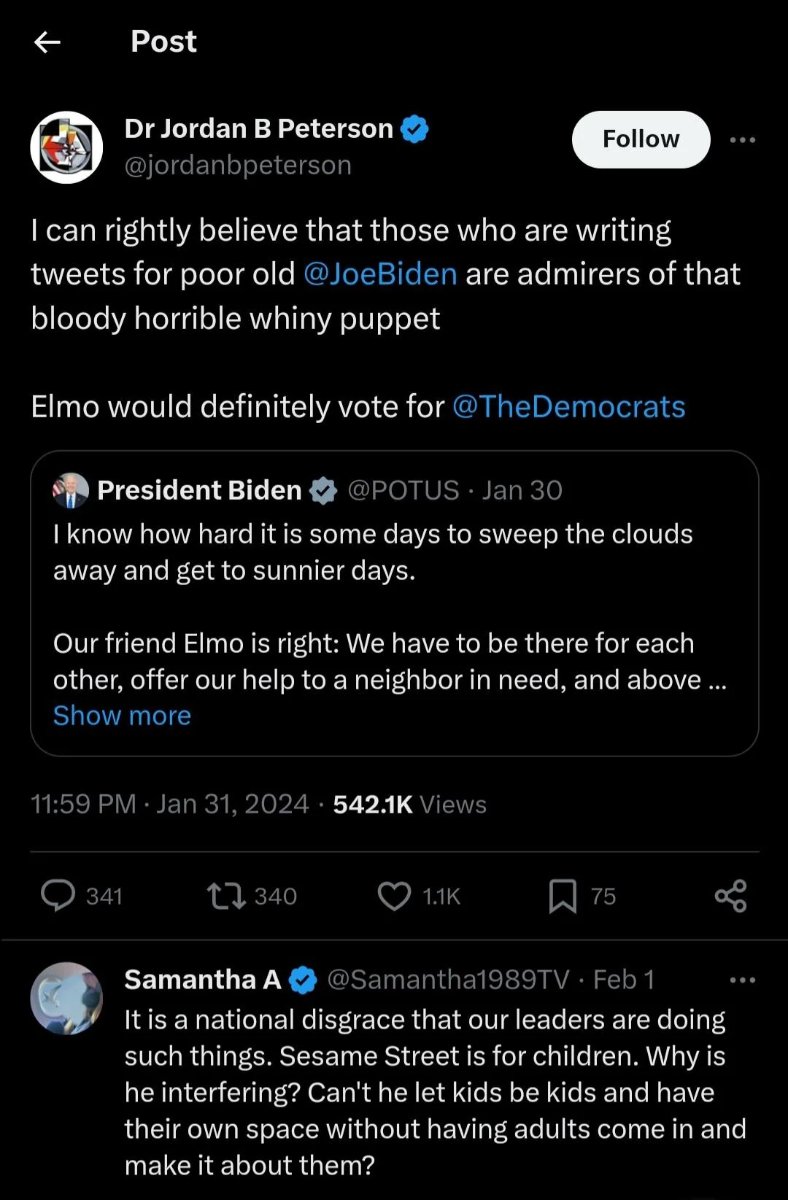Open the @Samantha1989TV handle
Screen dimensions: 788x1200
[448, 980]
